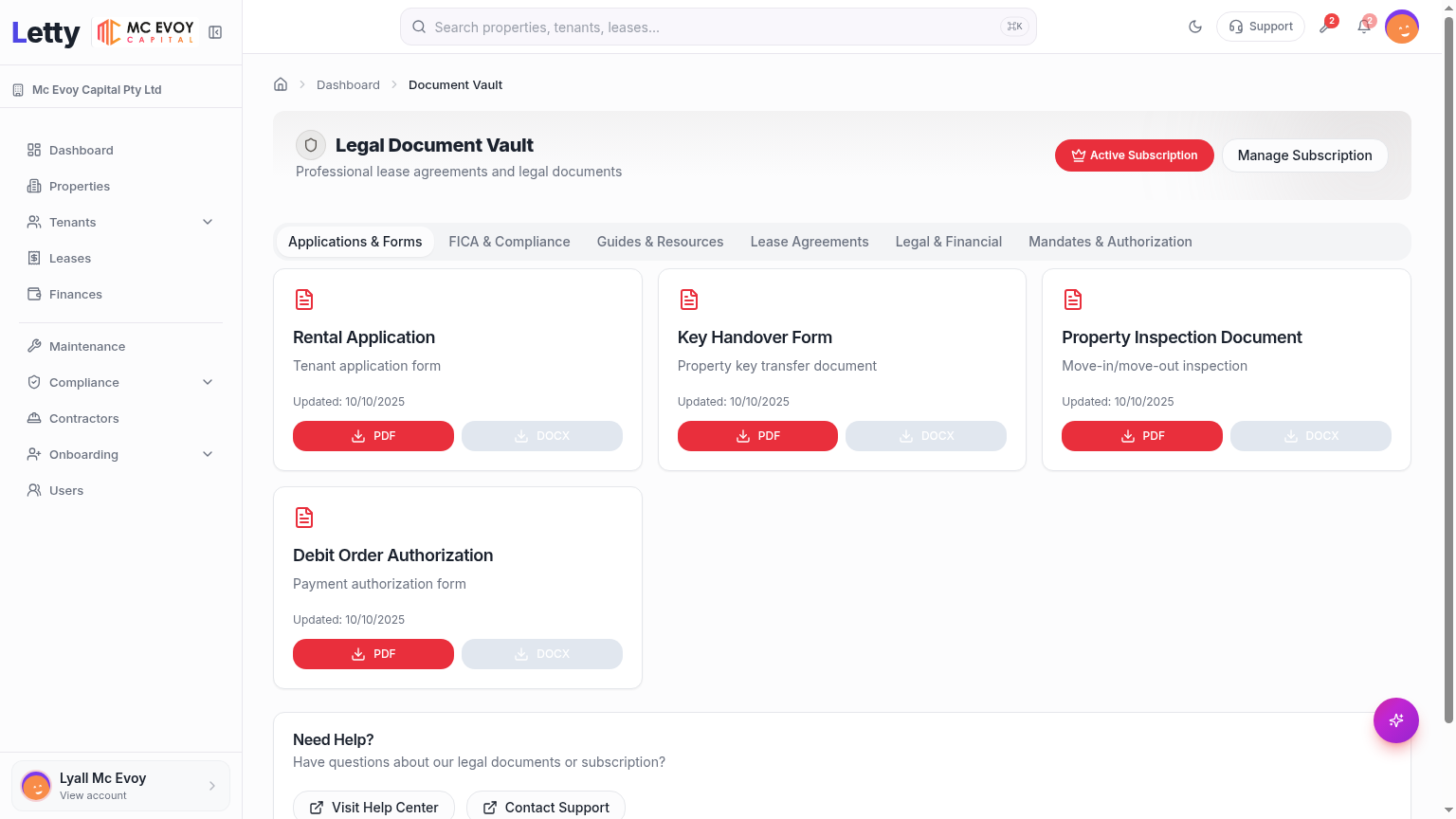Click the Contact Support button
This screenshot has width=1456, height=819.
pos(546,807)
